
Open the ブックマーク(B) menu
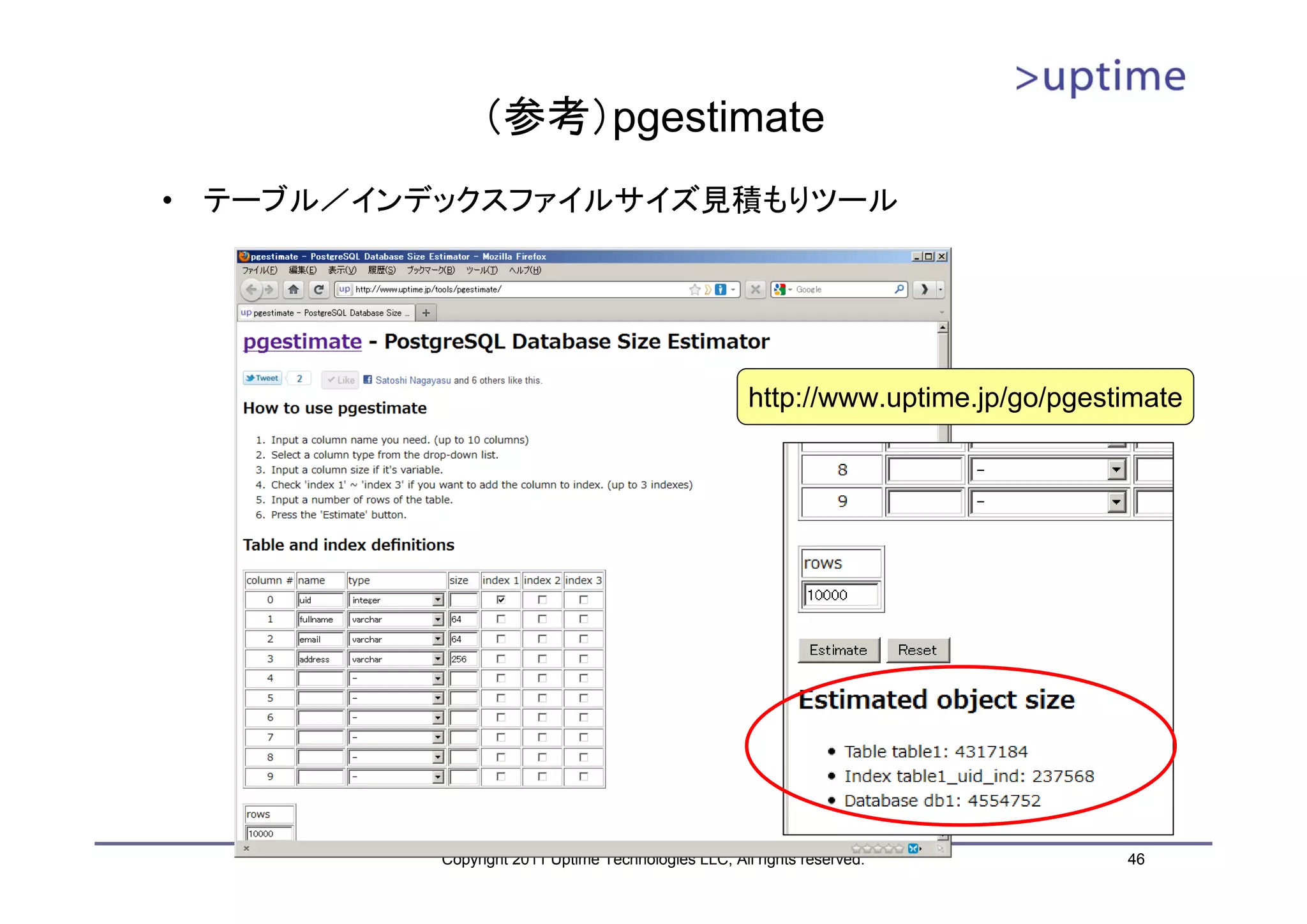pyautogui.click(x=431, y=271)
